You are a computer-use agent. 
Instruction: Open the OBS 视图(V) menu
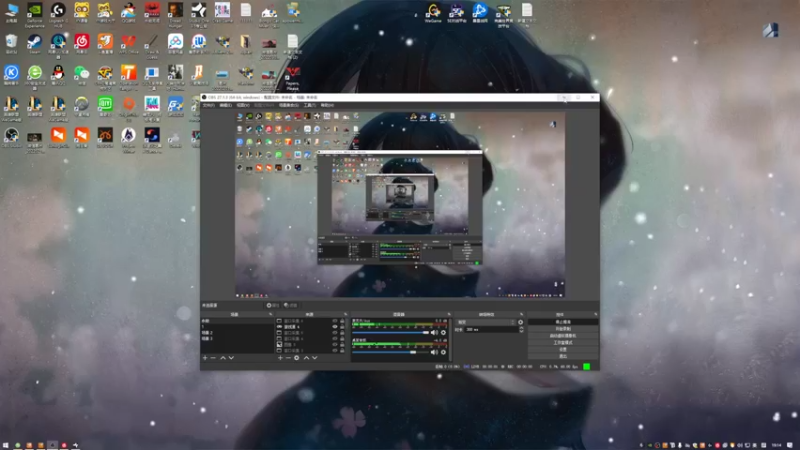(x=243, y=106)
